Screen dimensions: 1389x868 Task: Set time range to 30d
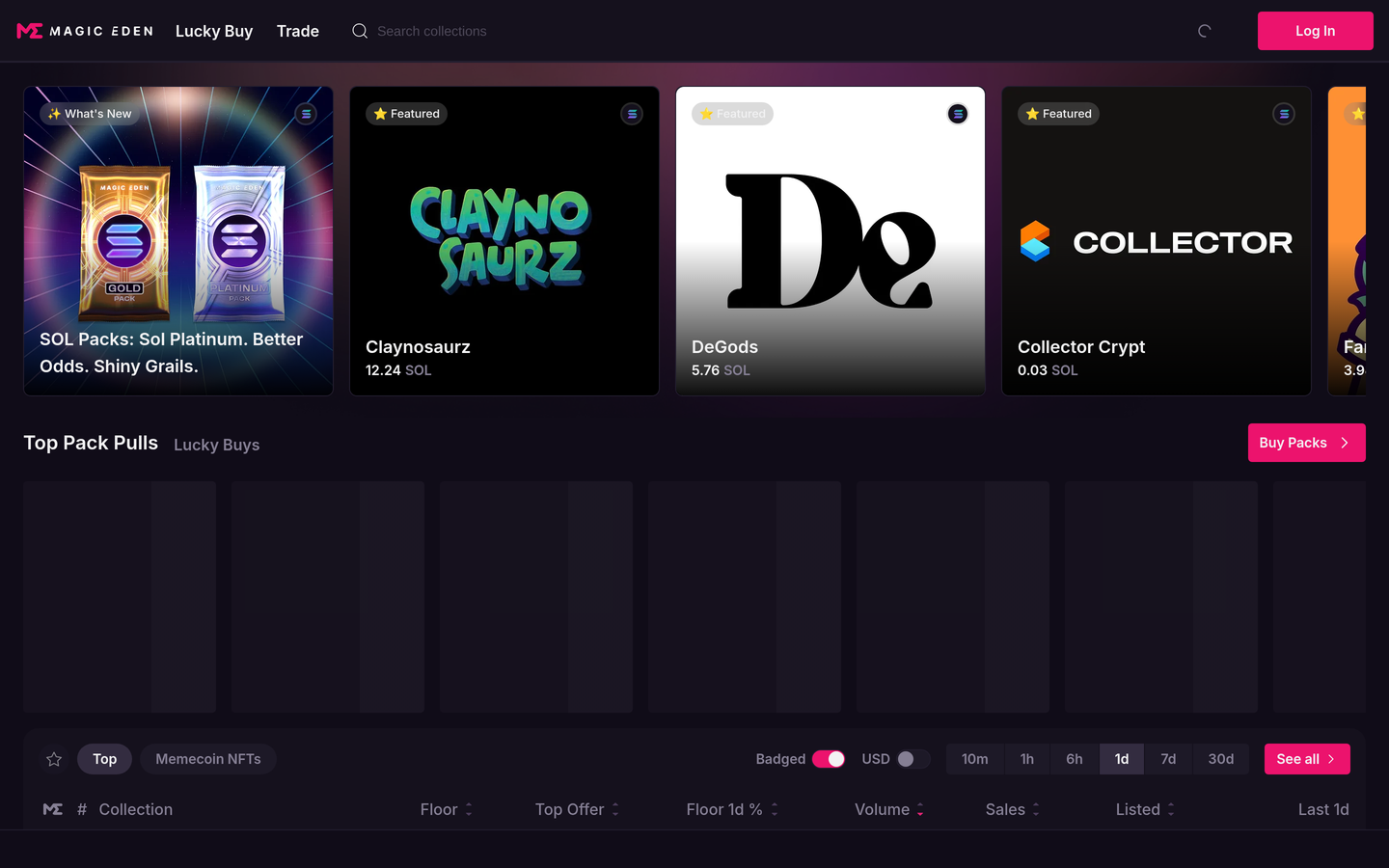1221,759
